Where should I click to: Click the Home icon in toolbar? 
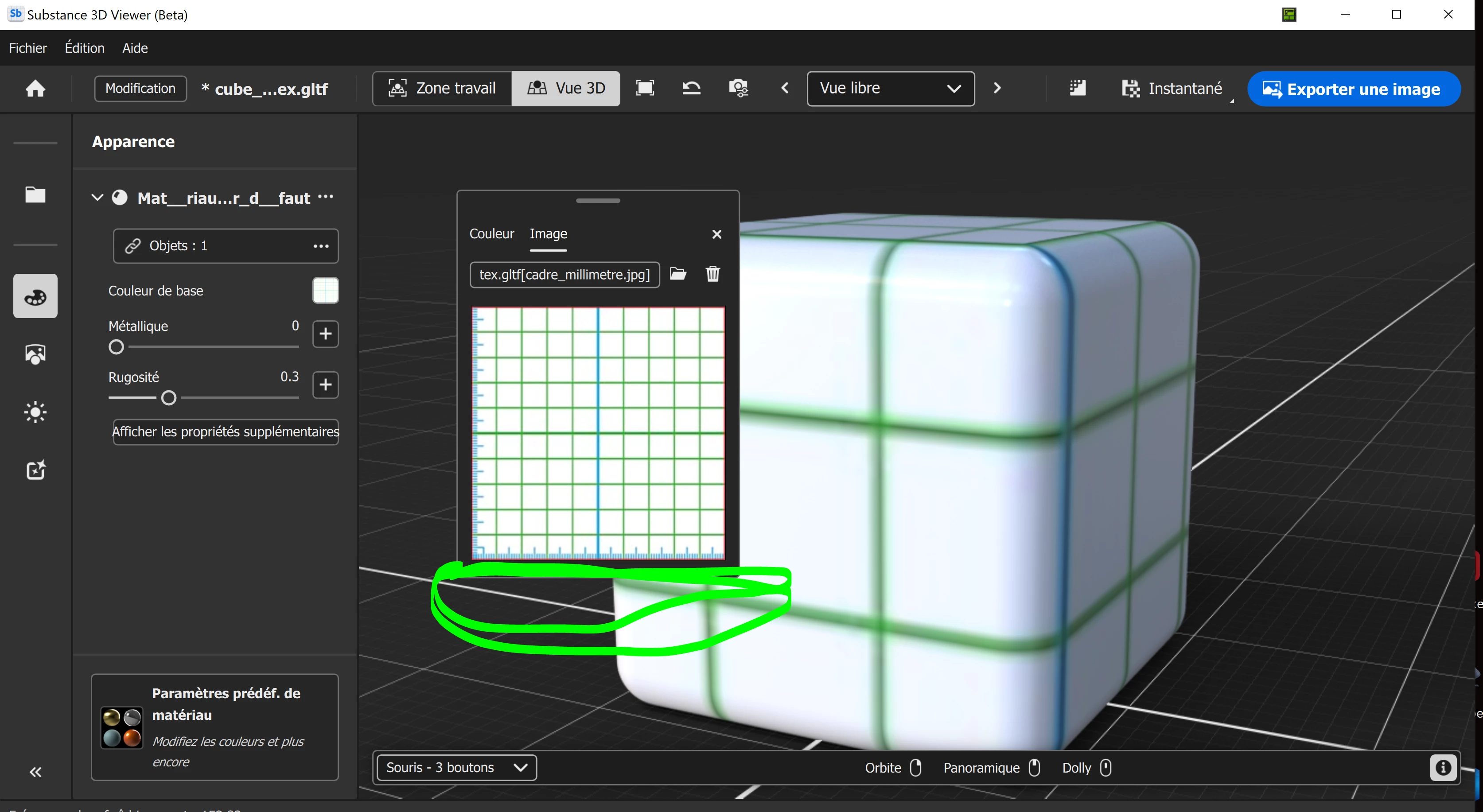(x=35, y=89)
